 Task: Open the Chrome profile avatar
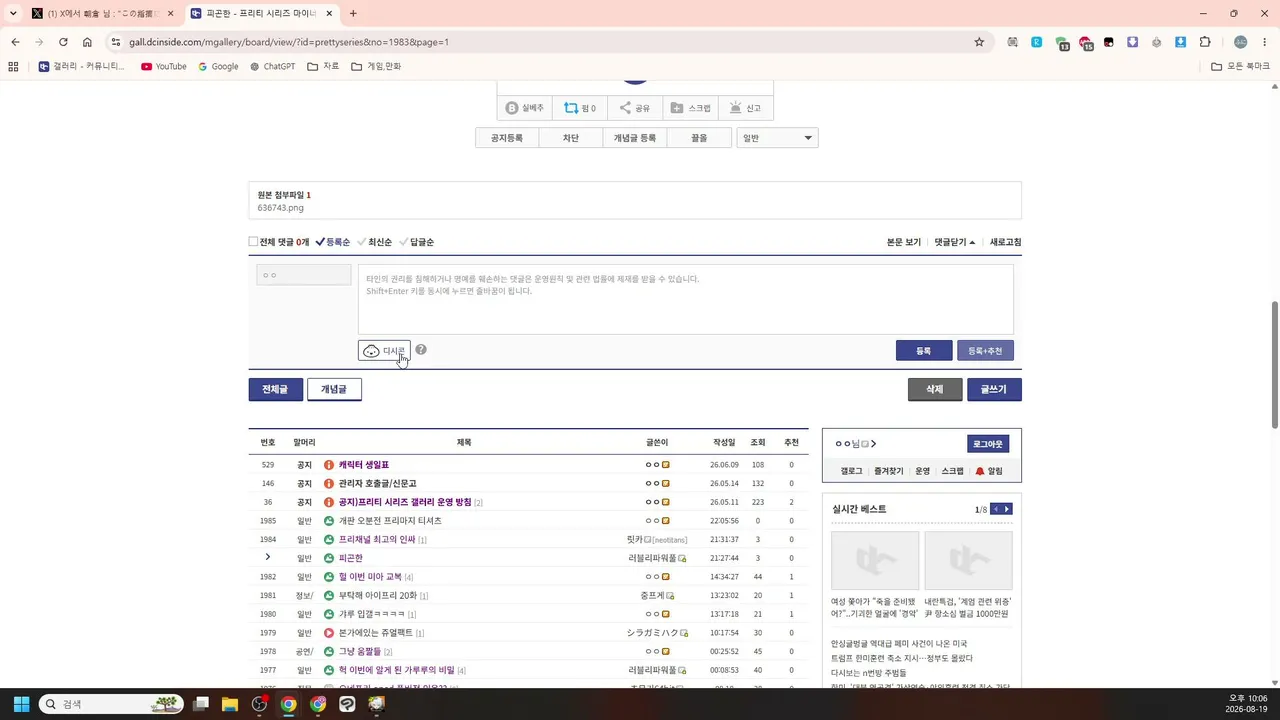(1241, 42)
